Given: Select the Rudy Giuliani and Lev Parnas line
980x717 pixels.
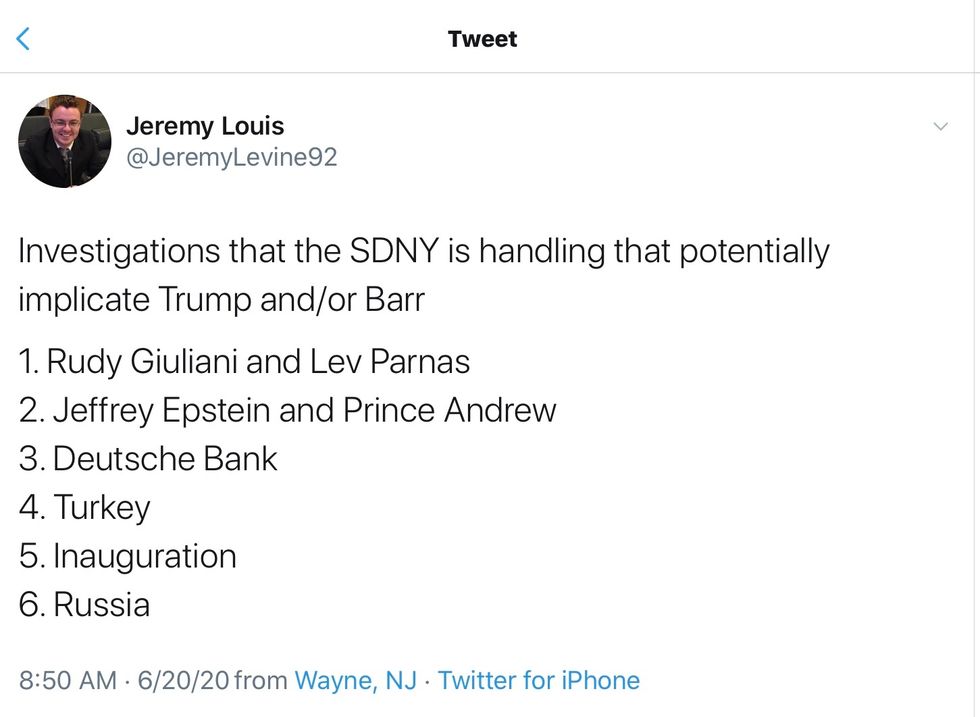Looking at the screenshot, I should click(245, 361).
